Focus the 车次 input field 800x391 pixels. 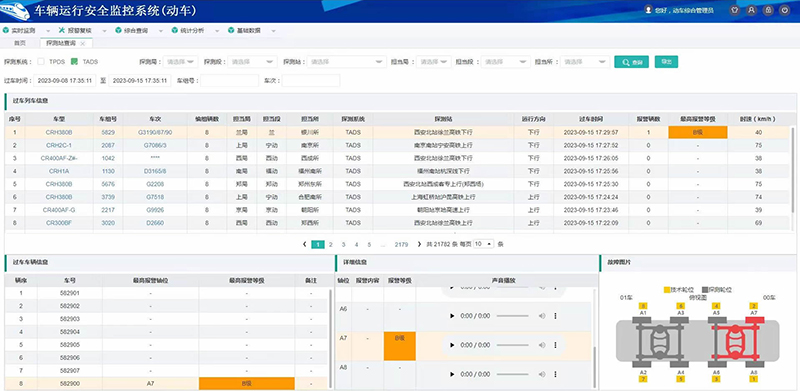coord(311,80)
